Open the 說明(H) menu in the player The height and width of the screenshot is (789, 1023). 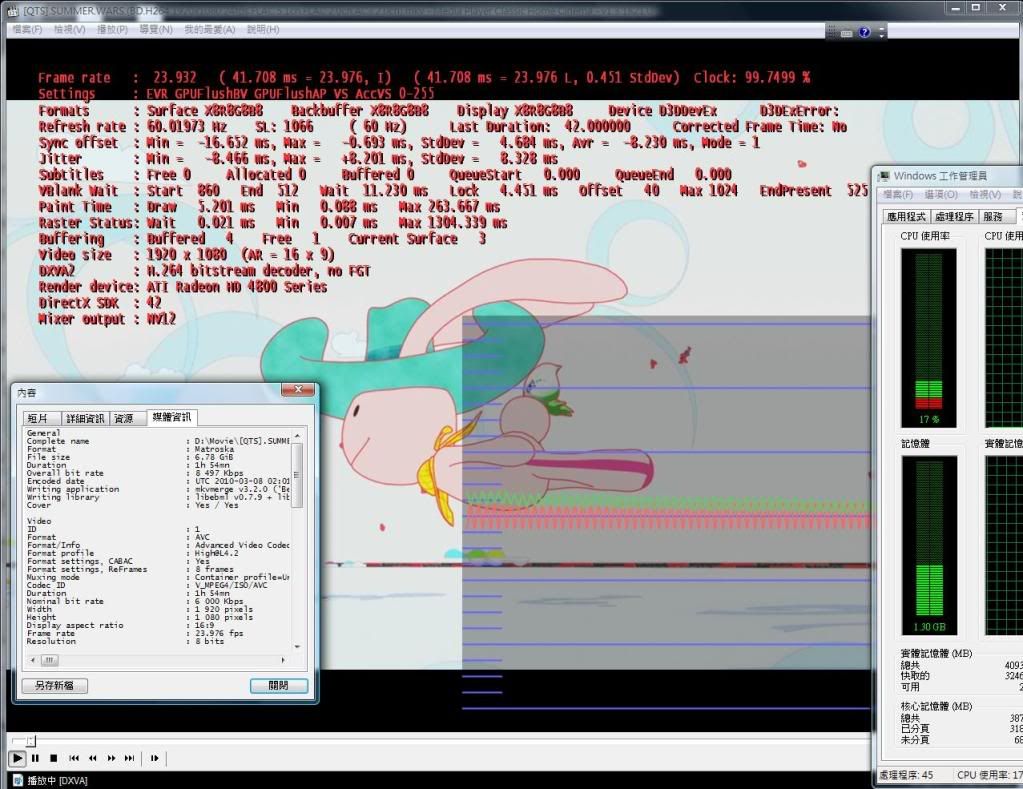[x=263, y=29]
